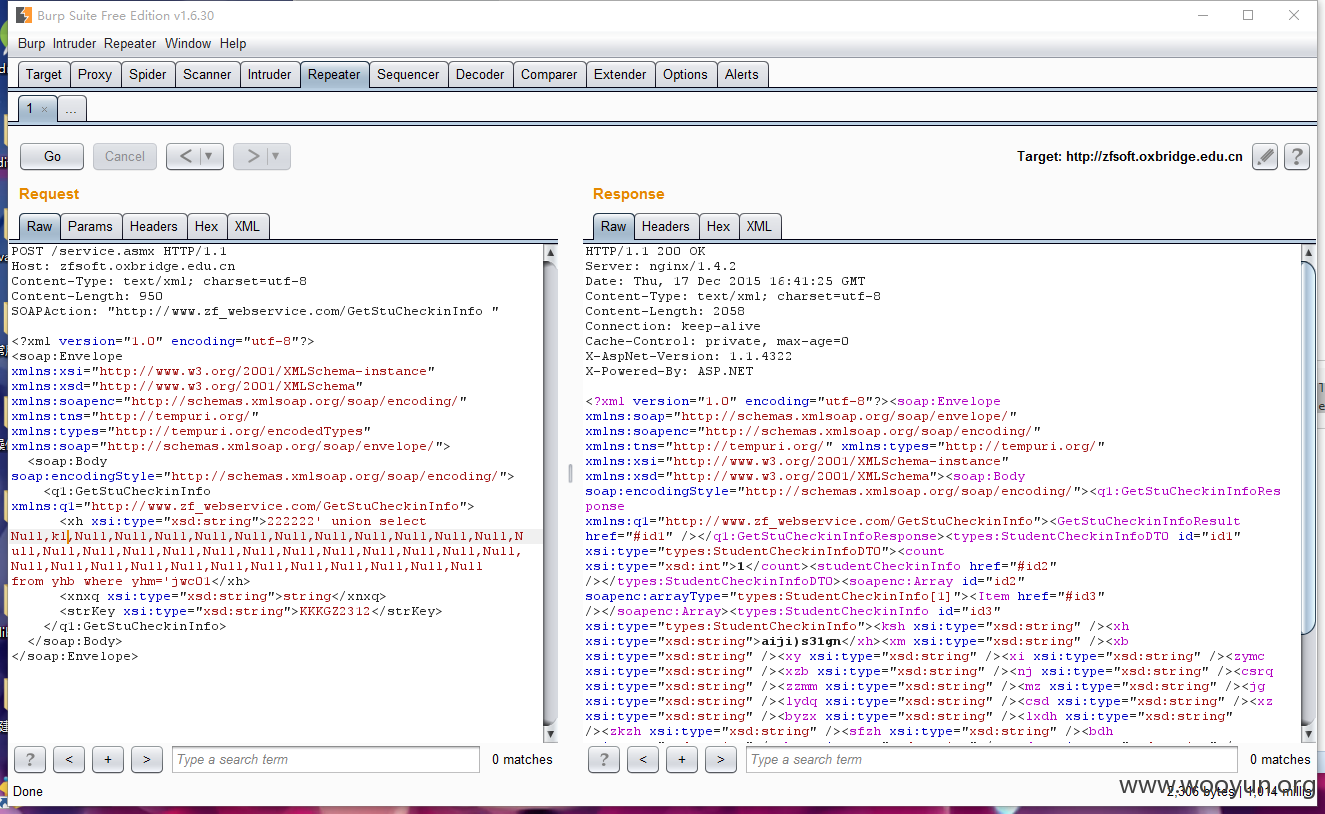Click the request pane vertical scrollbar

coord(551,493)
